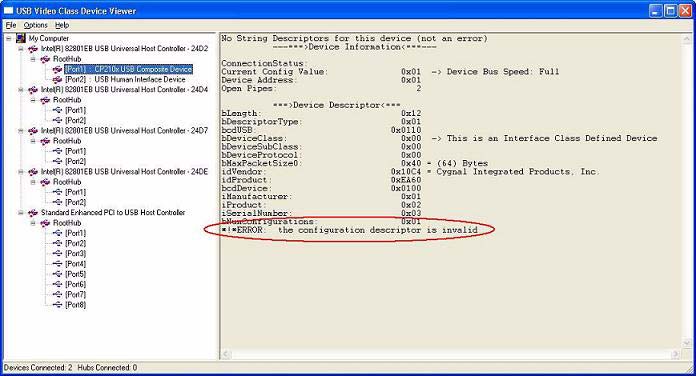Select the My Computer root node icon

pos(20,38)
